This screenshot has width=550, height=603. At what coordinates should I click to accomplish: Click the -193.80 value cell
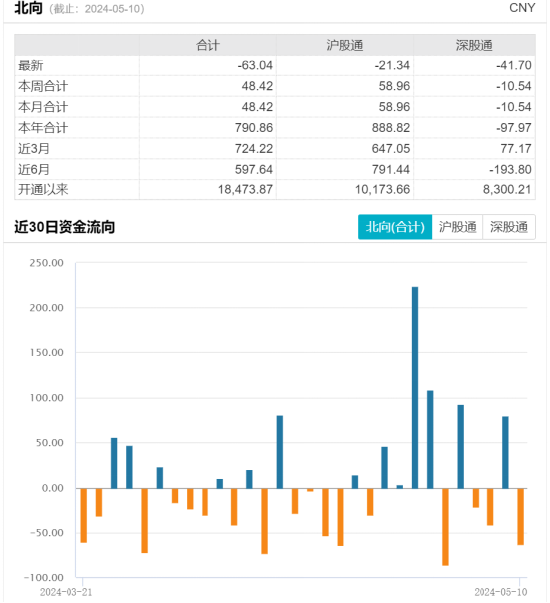coord(510,169)
